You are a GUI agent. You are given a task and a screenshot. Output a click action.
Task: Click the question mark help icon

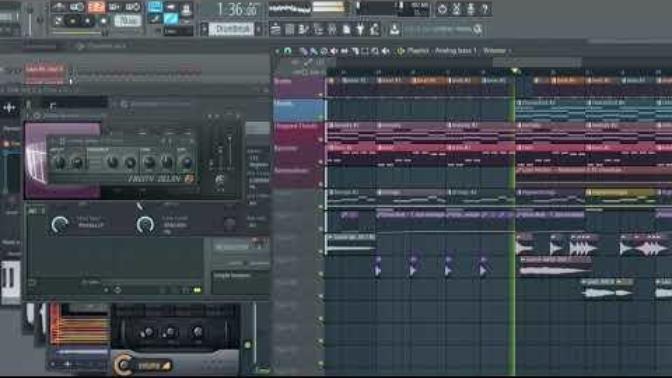[x=485, y=9]
